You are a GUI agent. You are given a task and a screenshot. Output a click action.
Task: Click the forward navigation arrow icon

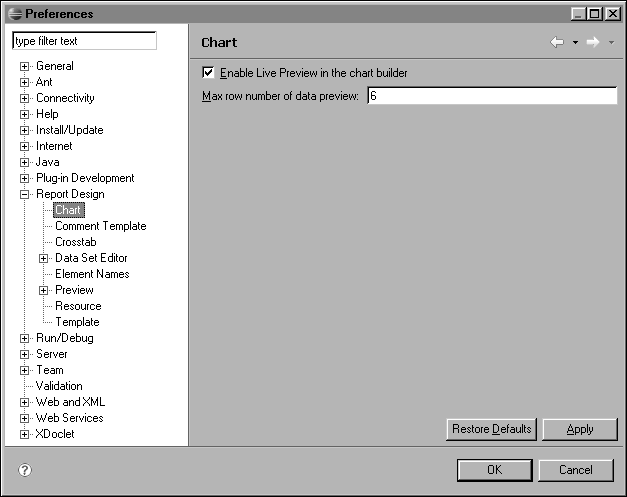pos(593,42)
